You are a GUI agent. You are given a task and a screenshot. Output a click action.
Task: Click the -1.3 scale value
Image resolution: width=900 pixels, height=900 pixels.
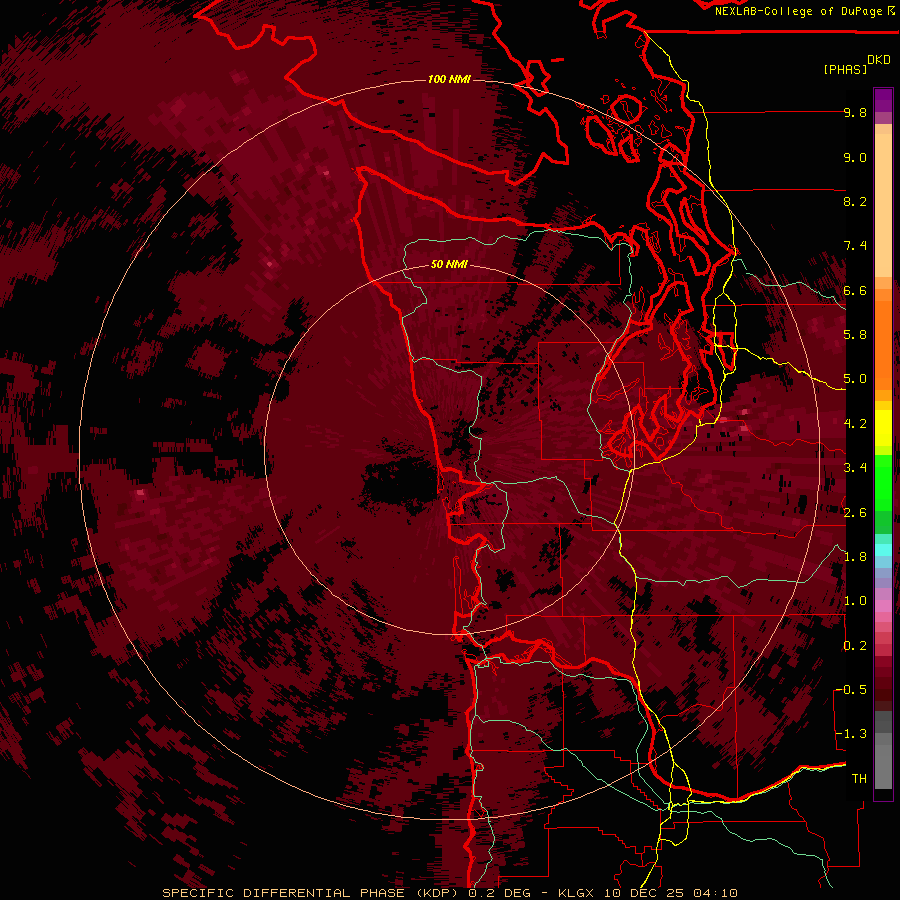[x=852, y=734]
